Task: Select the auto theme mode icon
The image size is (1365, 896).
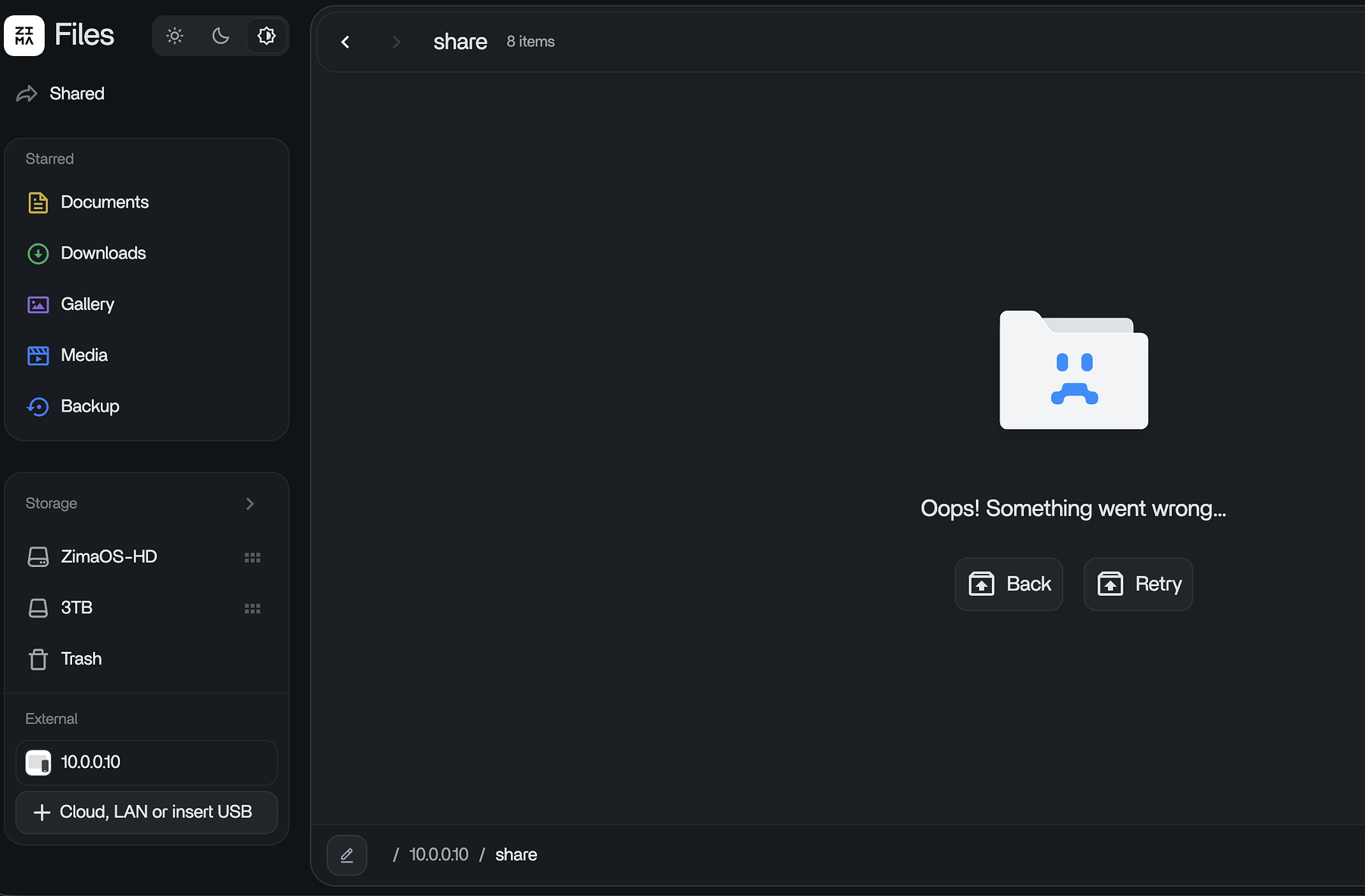Action: (x=266, y=36)
